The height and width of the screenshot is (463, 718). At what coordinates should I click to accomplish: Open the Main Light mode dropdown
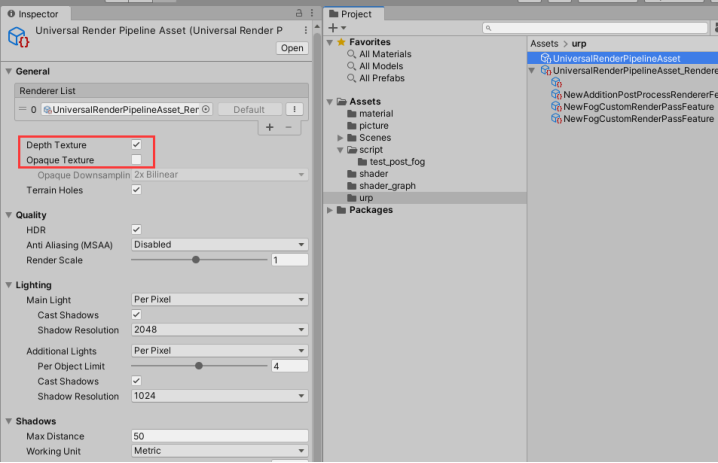[219, 299]
